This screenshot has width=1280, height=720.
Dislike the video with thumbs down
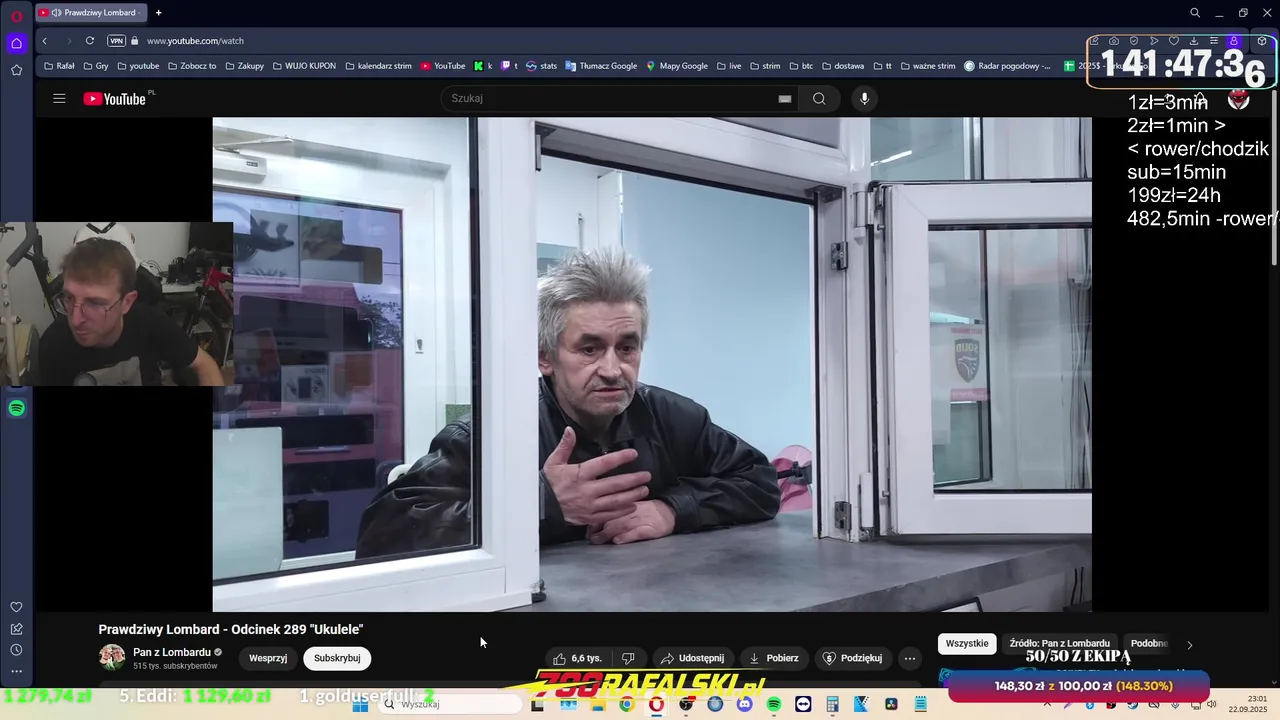[x=628, y=658]
